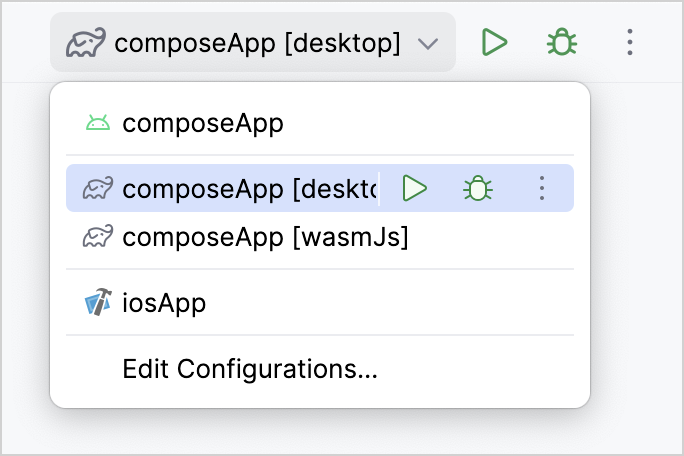Run composeApp [desktop] via its inline play icon

click(x=415, y=188)
